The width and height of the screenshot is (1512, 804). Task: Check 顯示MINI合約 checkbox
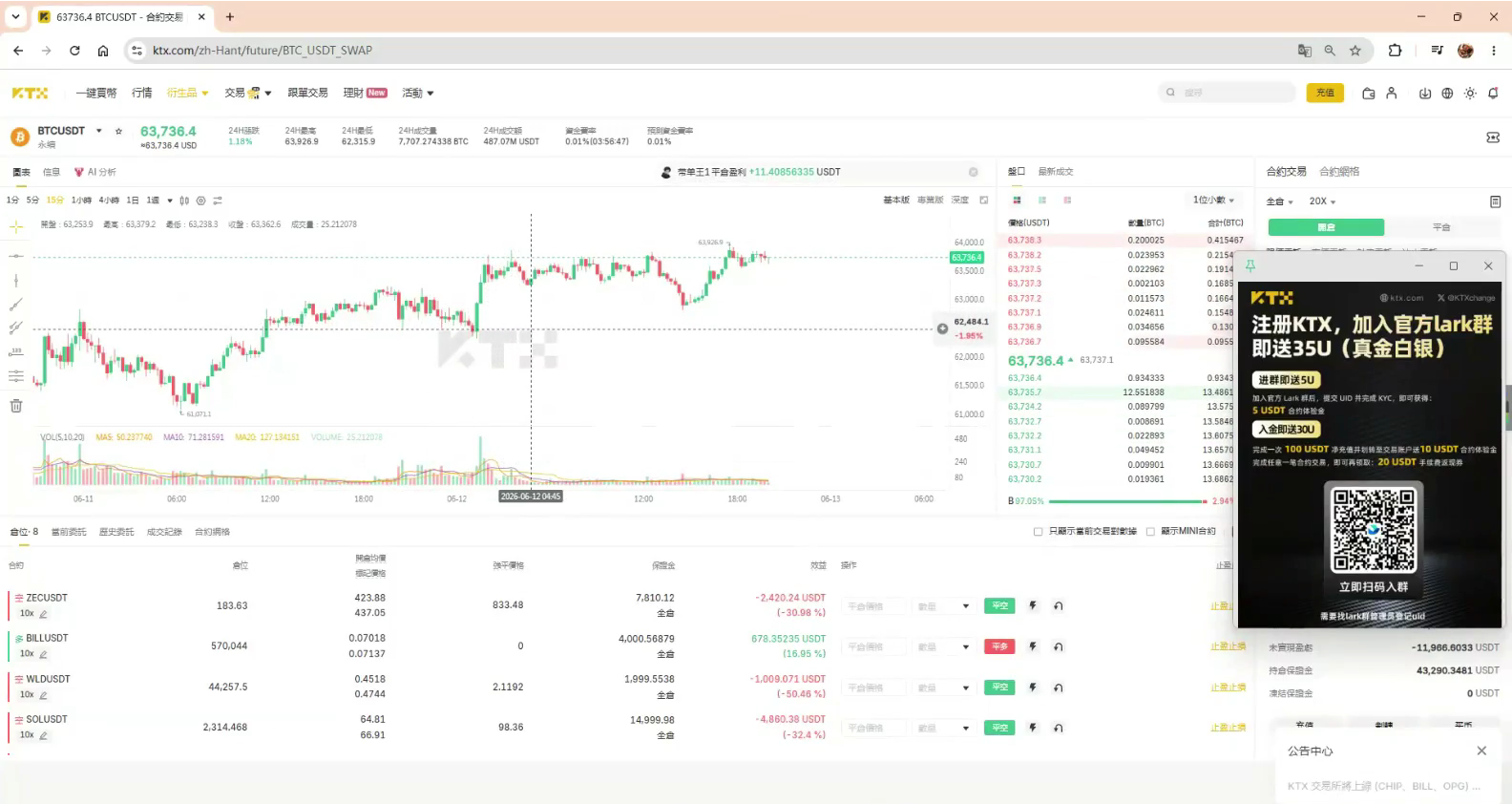click(1150, 532)
